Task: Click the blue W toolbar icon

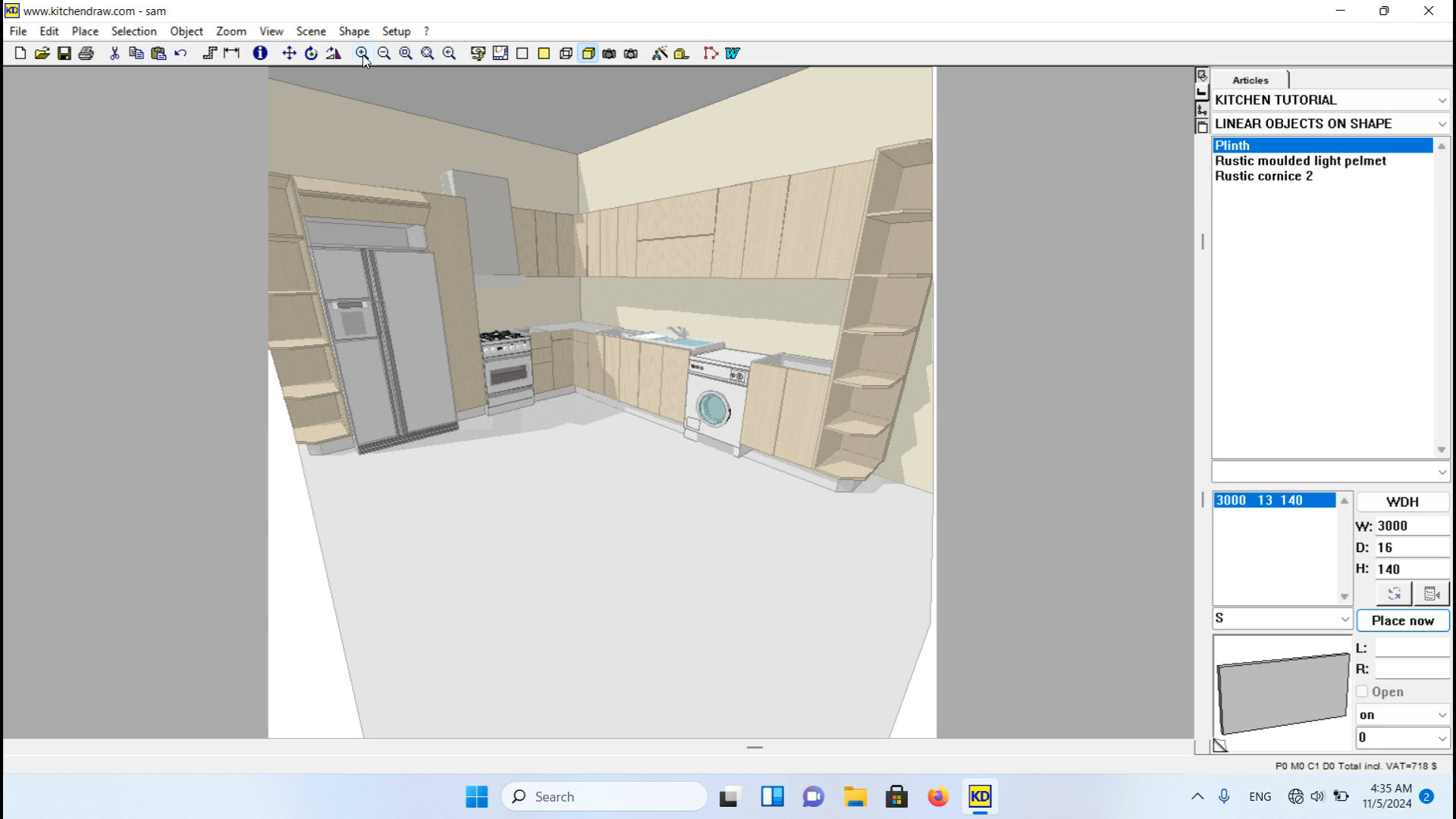Action: pyautogui.click(x=733, y=53)
